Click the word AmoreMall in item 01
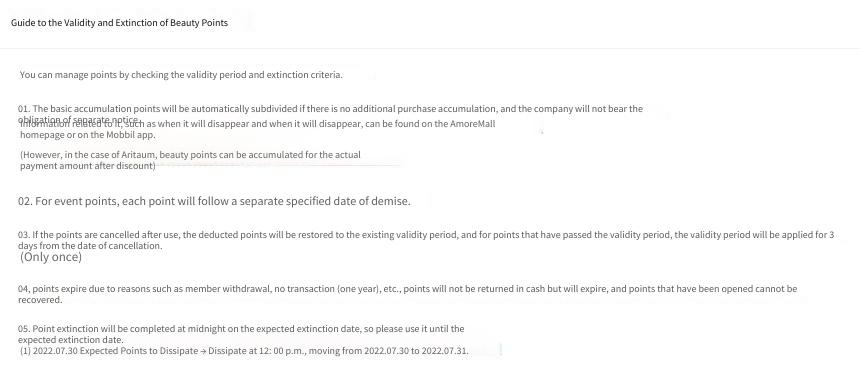The height and width of the screenshot is (372, 860). tap(473, 123)
